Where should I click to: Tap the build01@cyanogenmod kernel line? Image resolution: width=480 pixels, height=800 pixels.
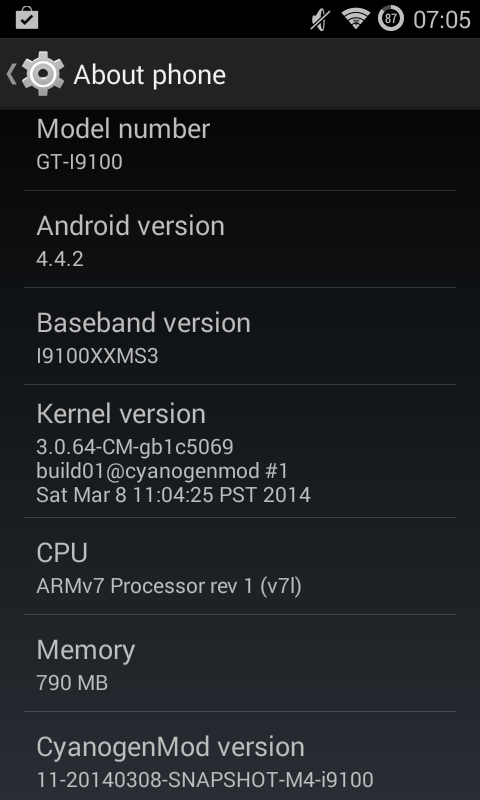pyautogui.click(x=162, y=471)
